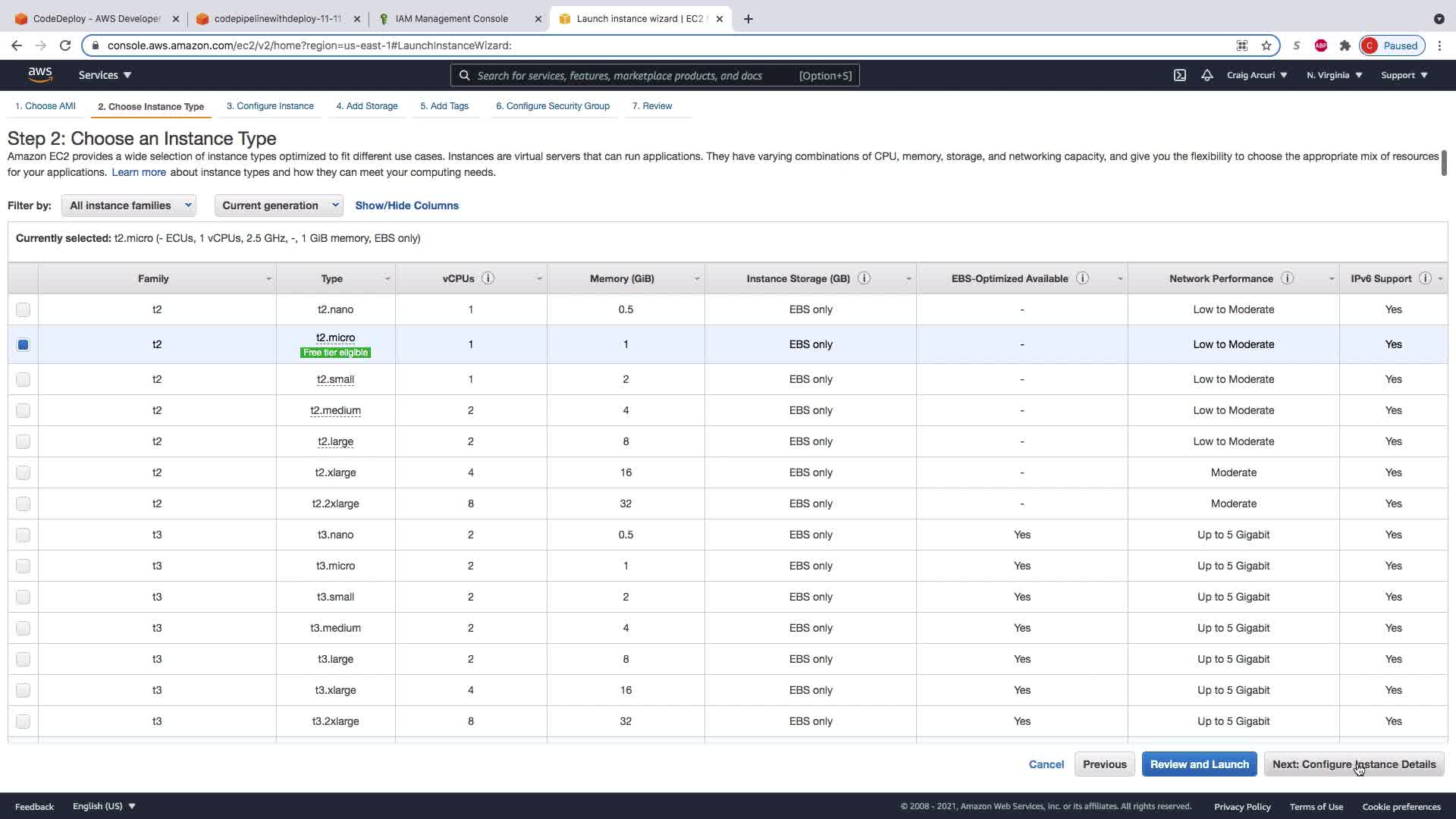Go to the 4. Add Storage step tab
Viewport: 1456px width, 819px height.
coord(367,106)
